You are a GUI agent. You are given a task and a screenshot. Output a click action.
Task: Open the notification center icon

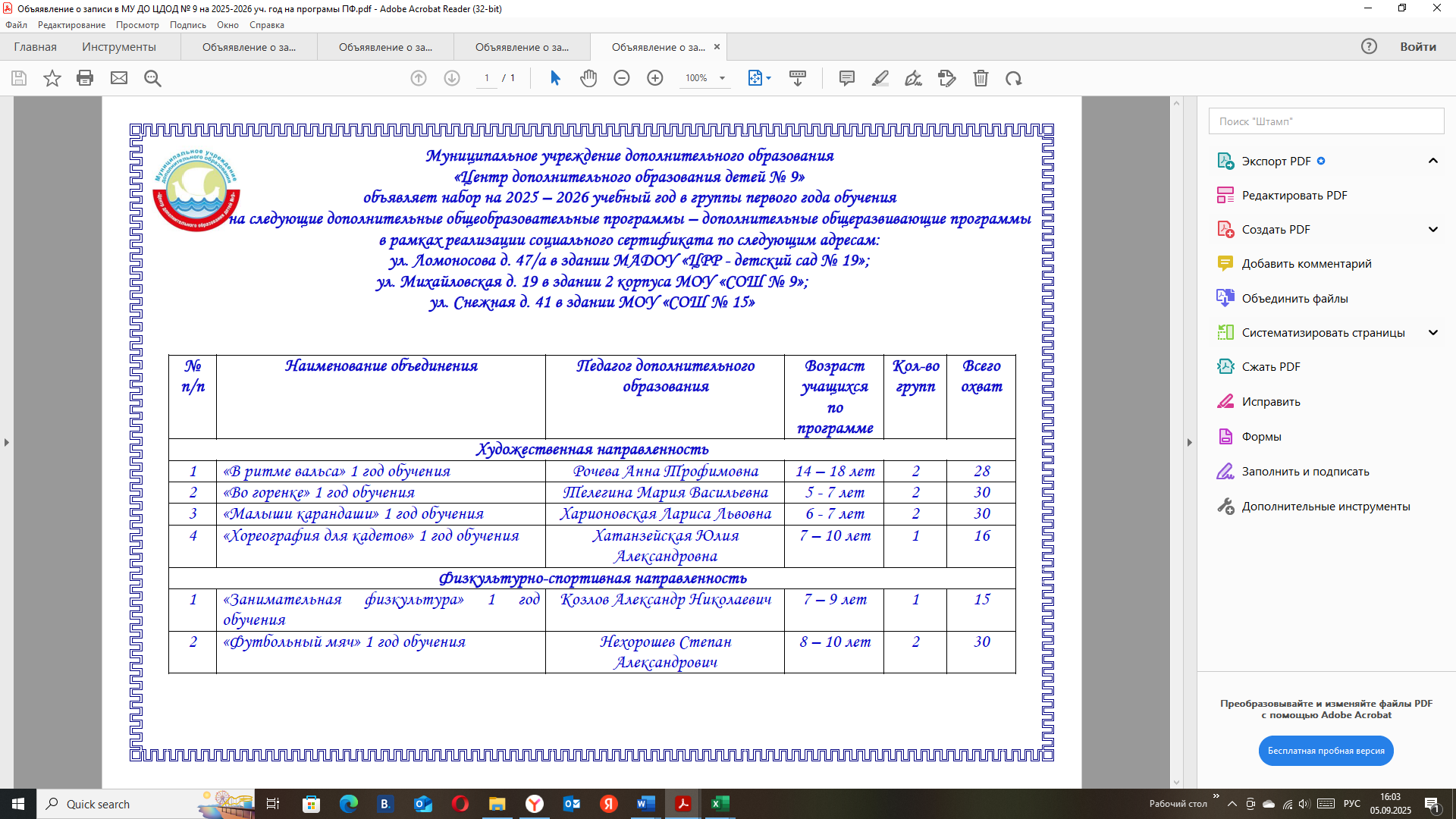[1432, 804]
